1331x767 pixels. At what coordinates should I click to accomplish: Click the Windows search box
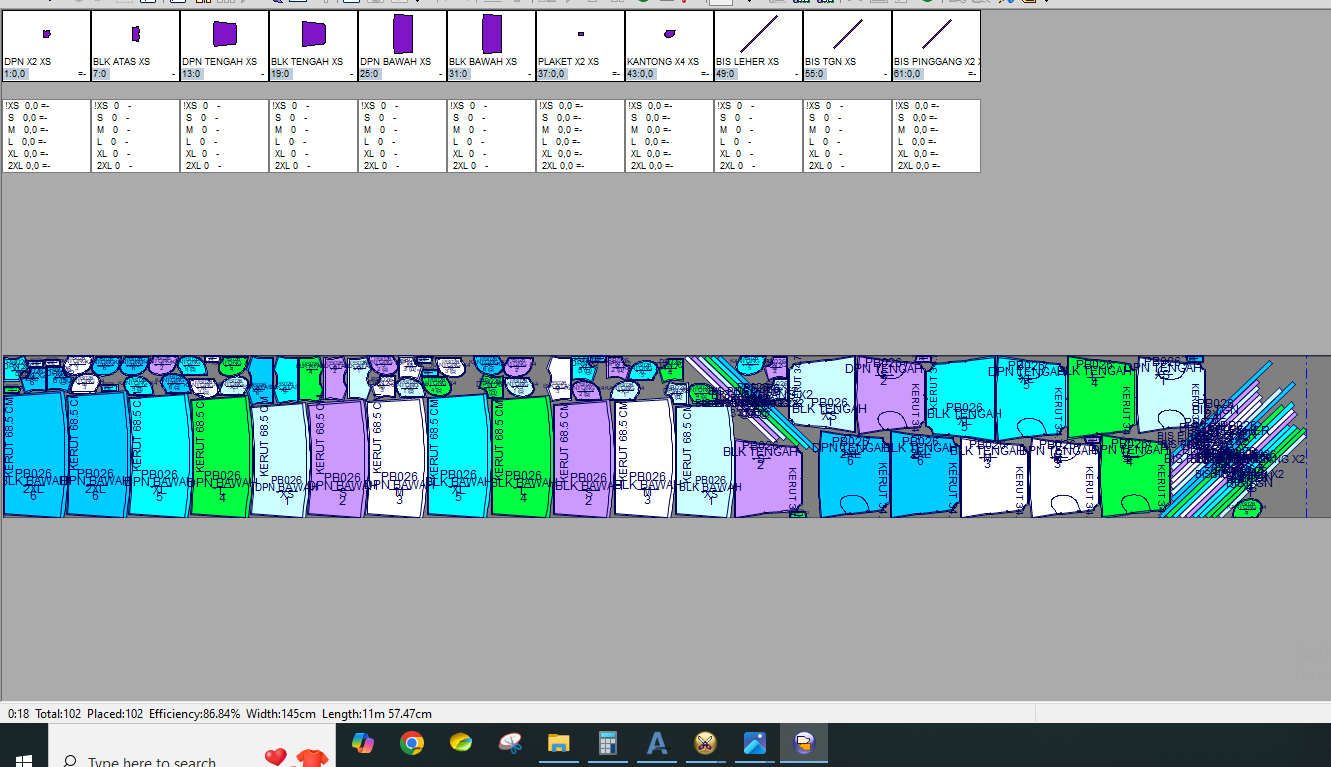coord(150,760)
